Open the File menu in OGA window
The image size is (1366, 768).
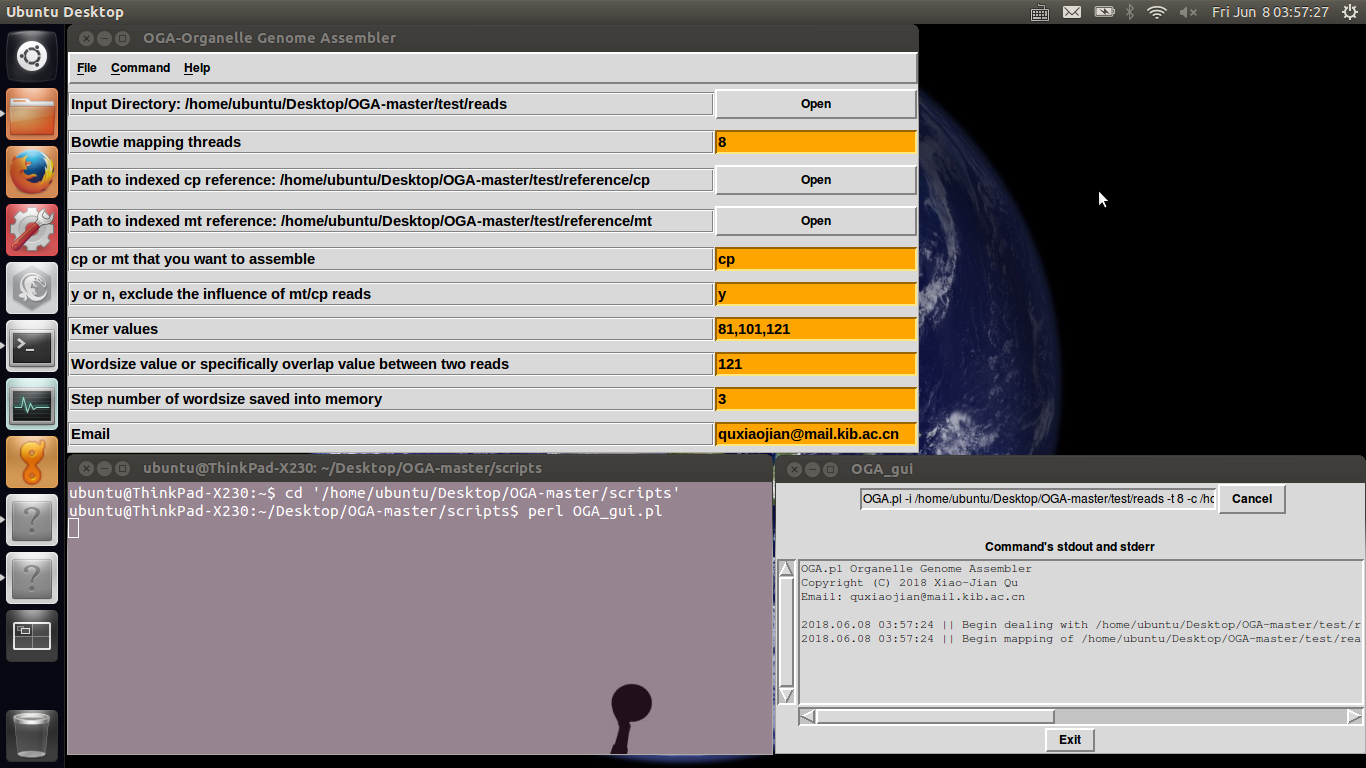pyautogui.click(x=87, y=68)
